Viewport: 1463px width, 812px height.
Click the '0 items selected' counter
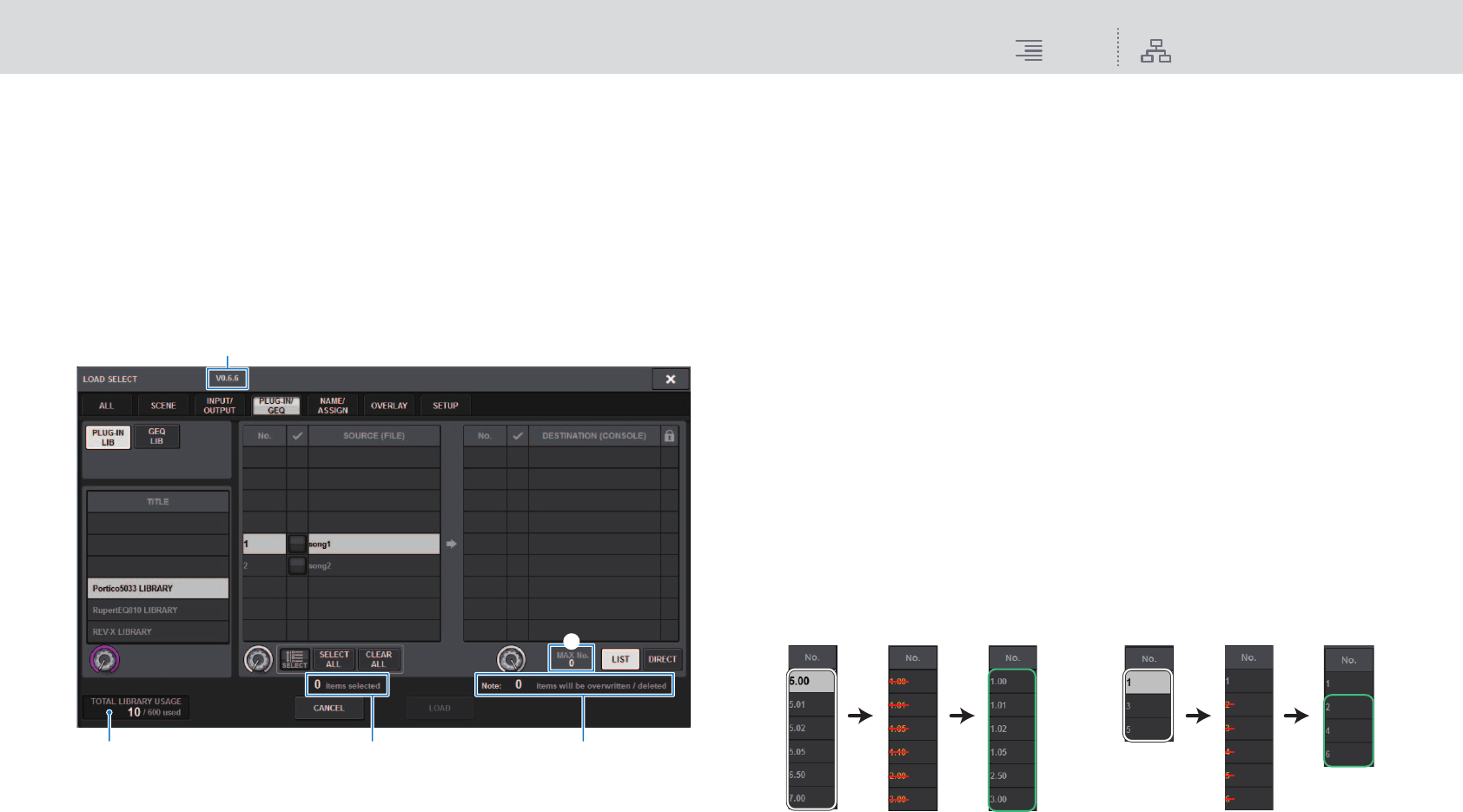348,685
